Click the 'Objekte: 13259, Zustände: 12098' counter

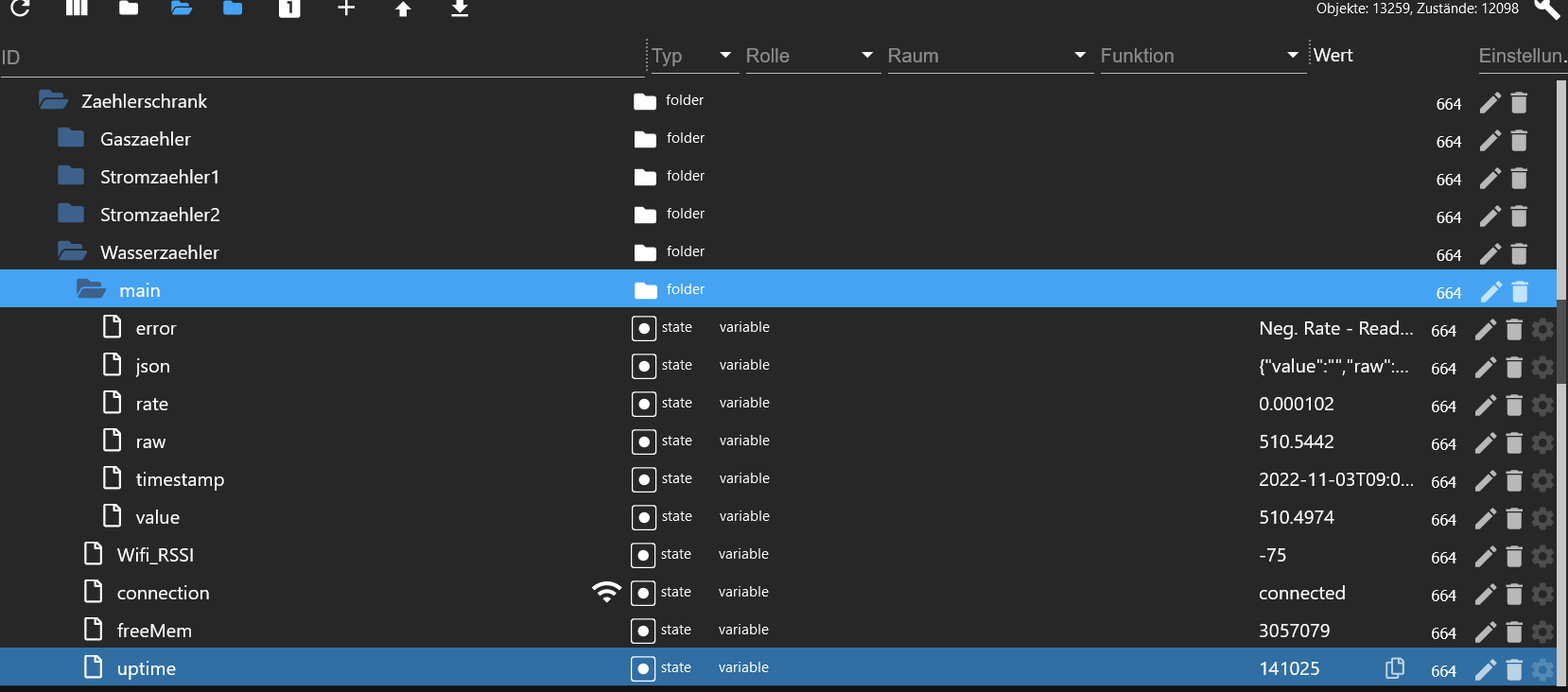pyautogui.click(x=1418, y=9)
